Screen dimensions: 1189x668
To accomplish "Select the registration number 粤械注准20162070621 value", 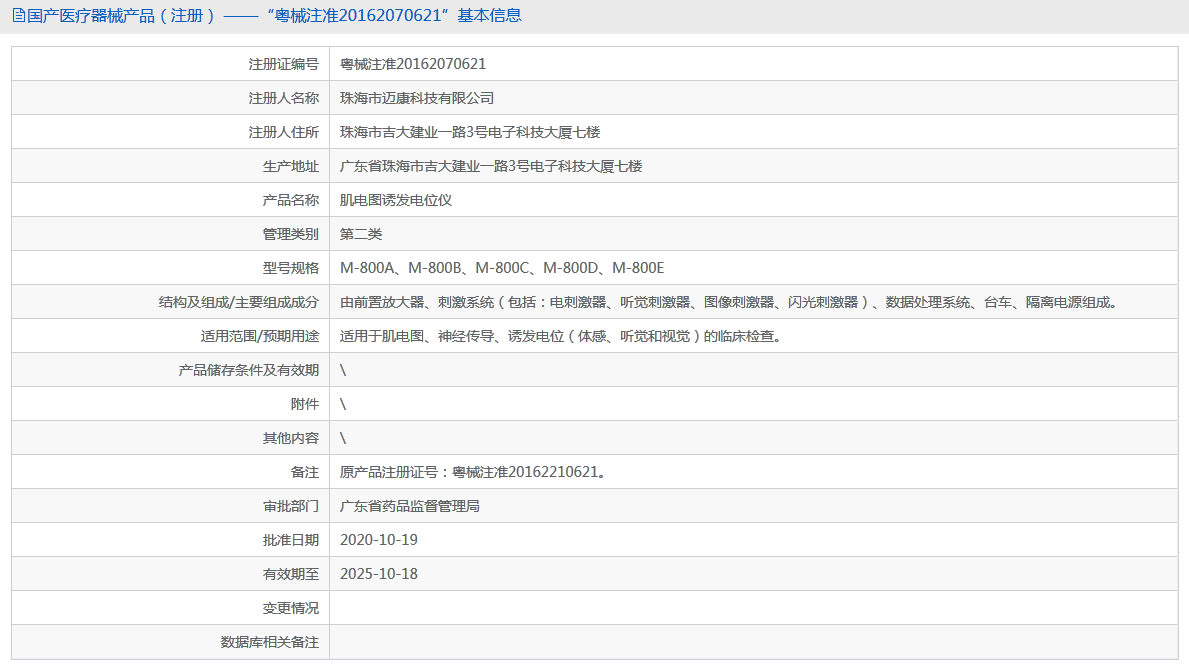I will point(413,64).
